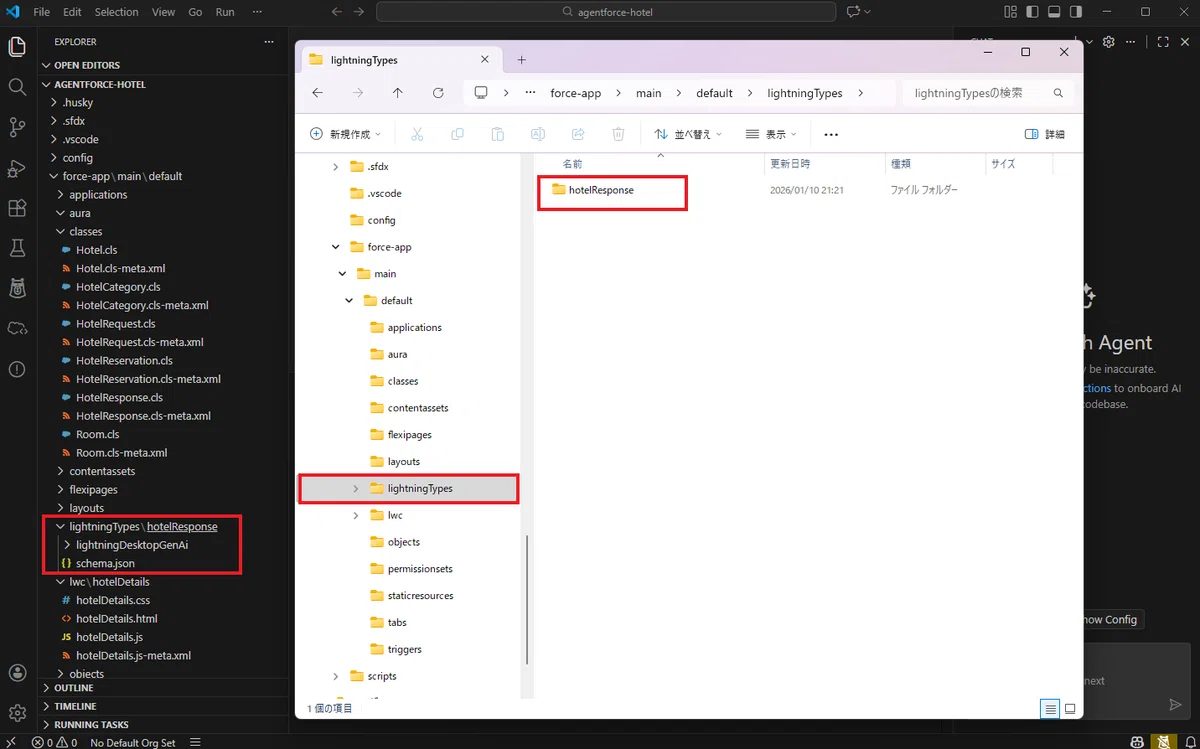Open the Manage gear icon in VS Code
The width and height of the screenshot is (1200, 749).
coord(17,712)
